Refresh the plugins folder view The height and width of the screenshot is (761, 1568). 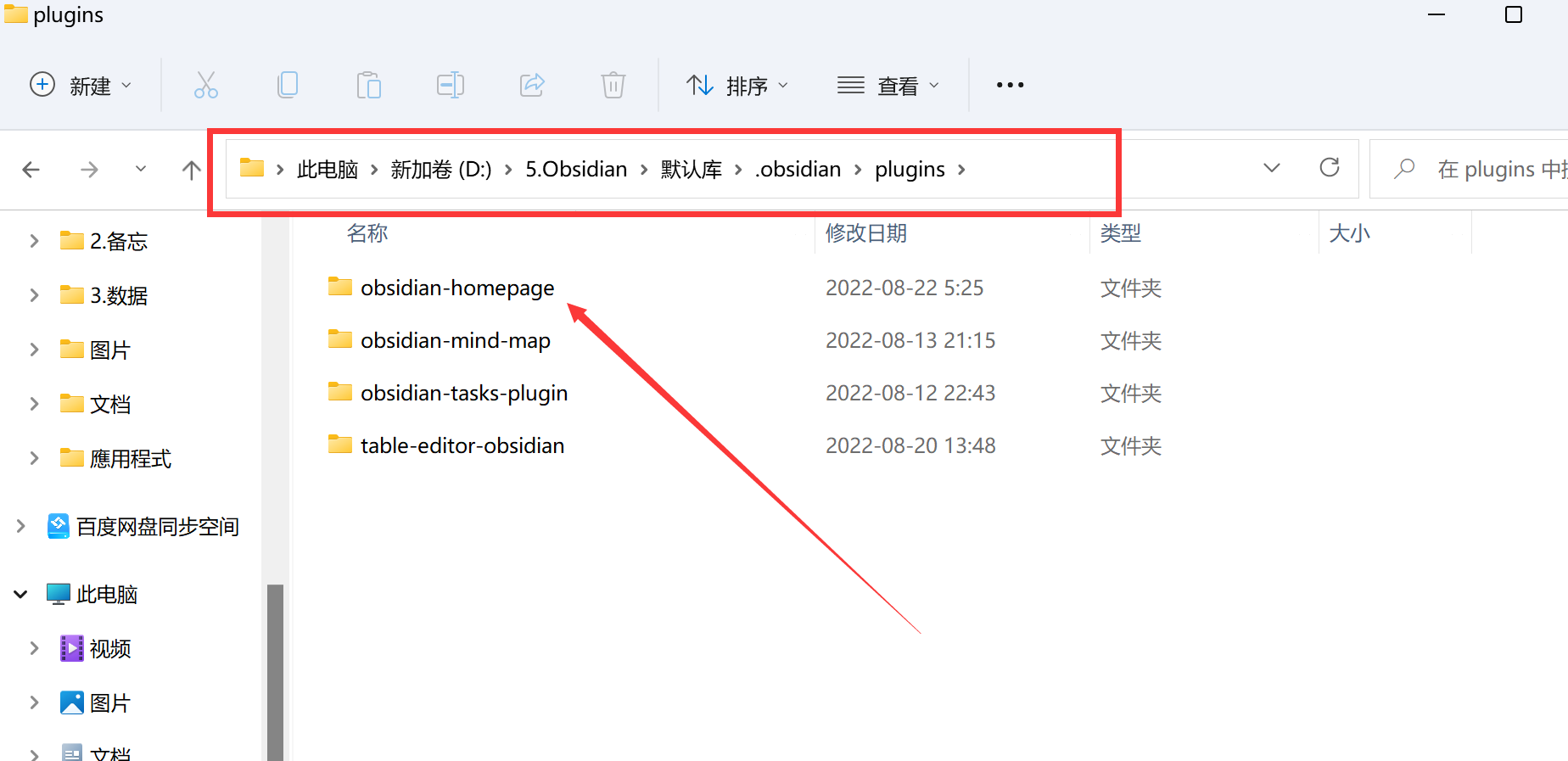click(x=1330, y=168)
